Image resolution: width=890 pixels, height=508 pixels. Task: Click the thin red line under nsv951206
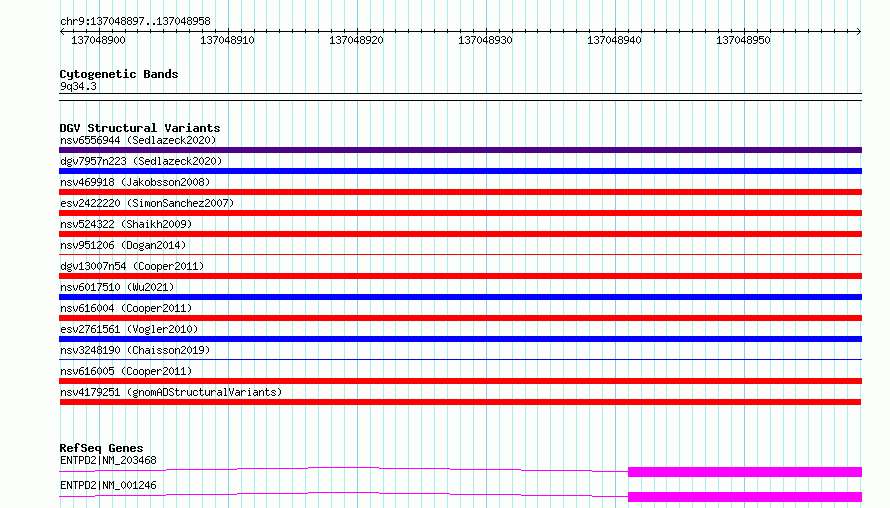(460, 254)
